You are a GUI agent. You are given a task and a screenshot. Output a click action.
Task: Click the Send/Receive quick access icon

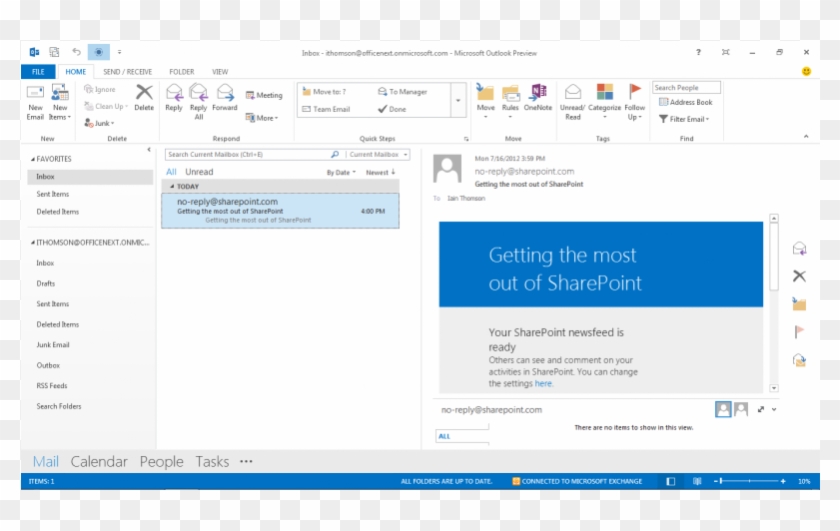[54, 52]
